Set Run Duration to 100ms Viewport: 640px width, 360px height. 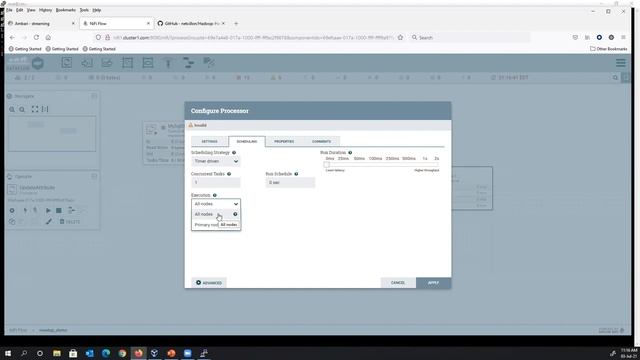(x=376, y=158)
